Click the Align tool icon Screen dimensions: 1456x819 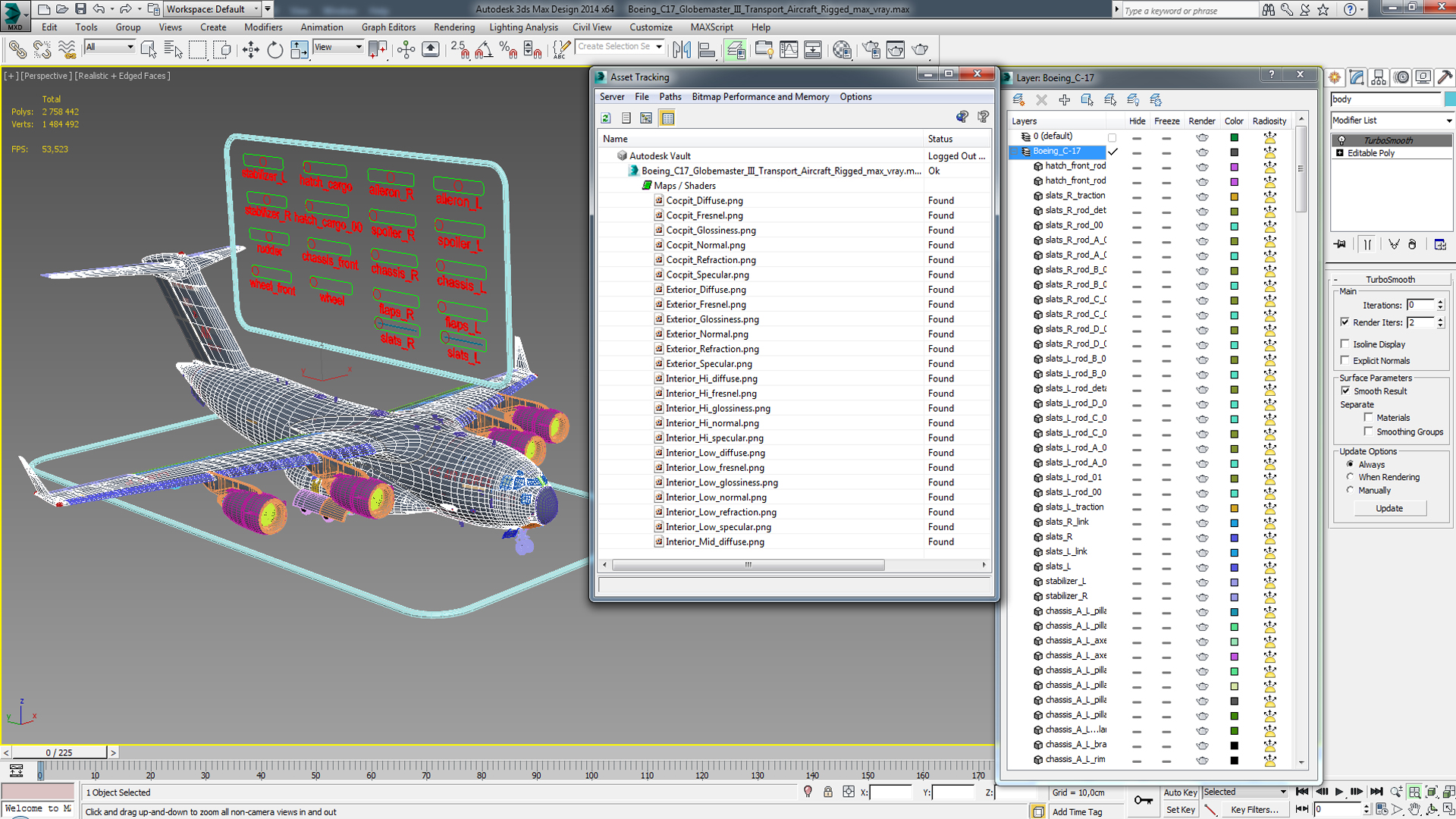coord(707,50)
